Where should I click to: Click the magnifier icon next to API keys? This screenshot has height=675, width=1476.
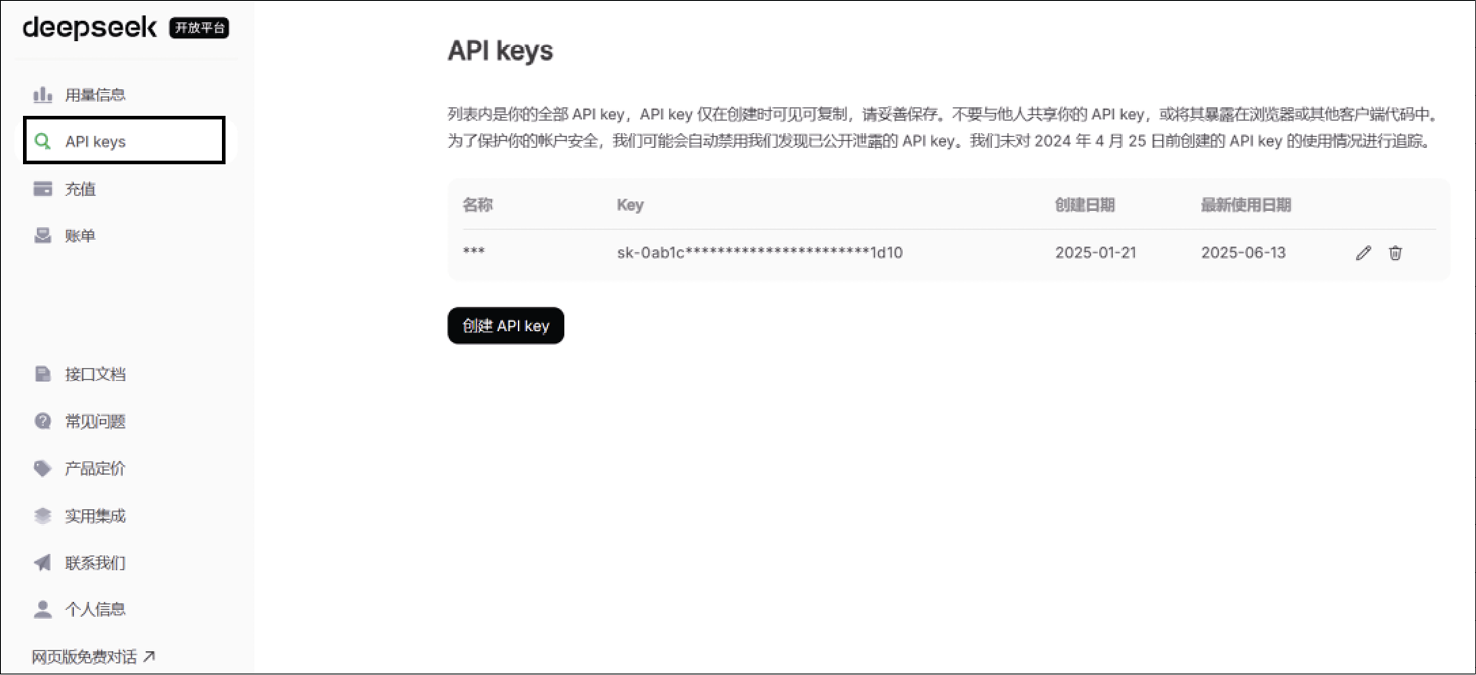[x=42, y=142]
